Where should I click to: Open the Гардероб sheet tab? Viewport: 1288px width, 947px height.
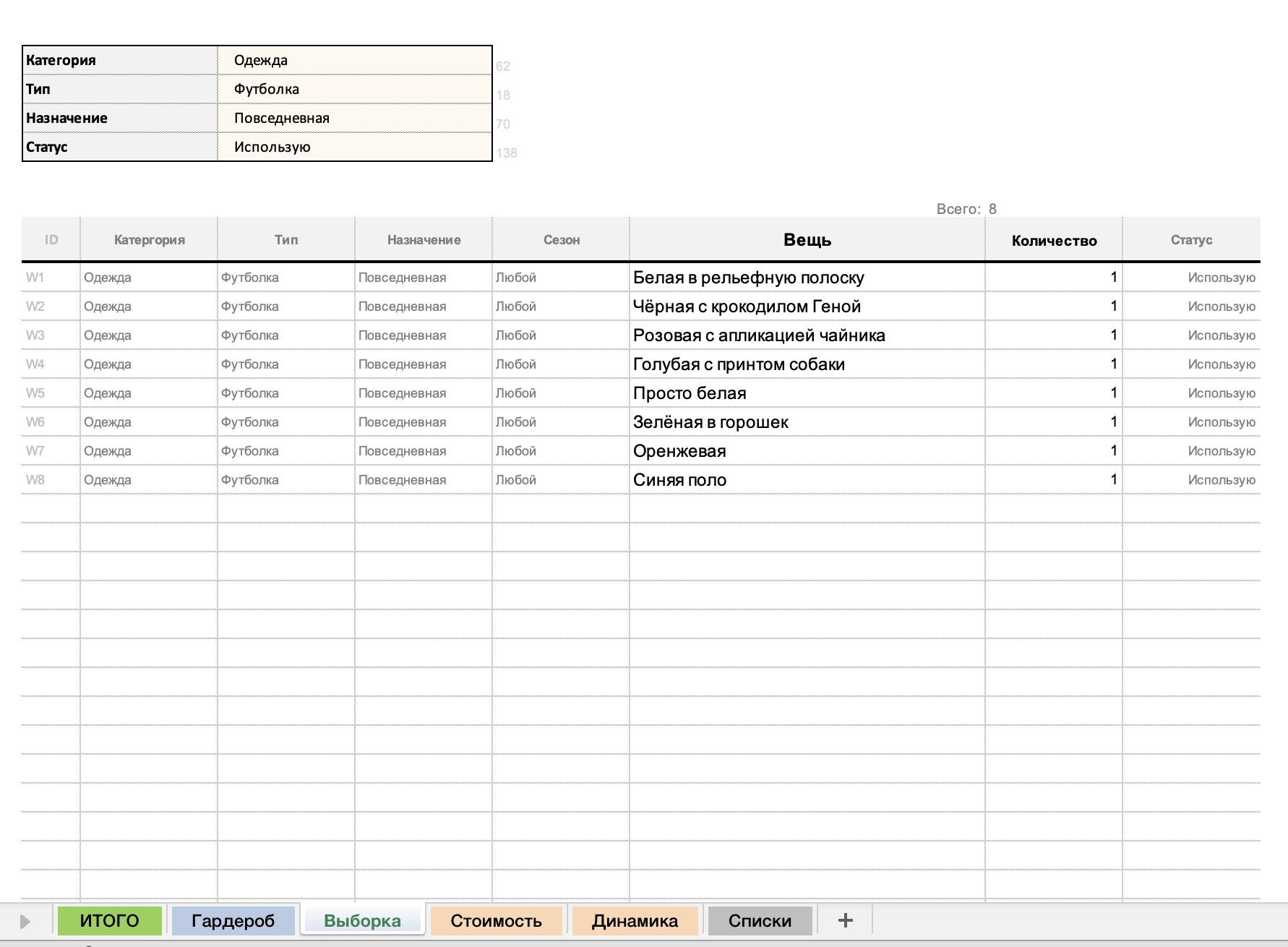[233, 920]
